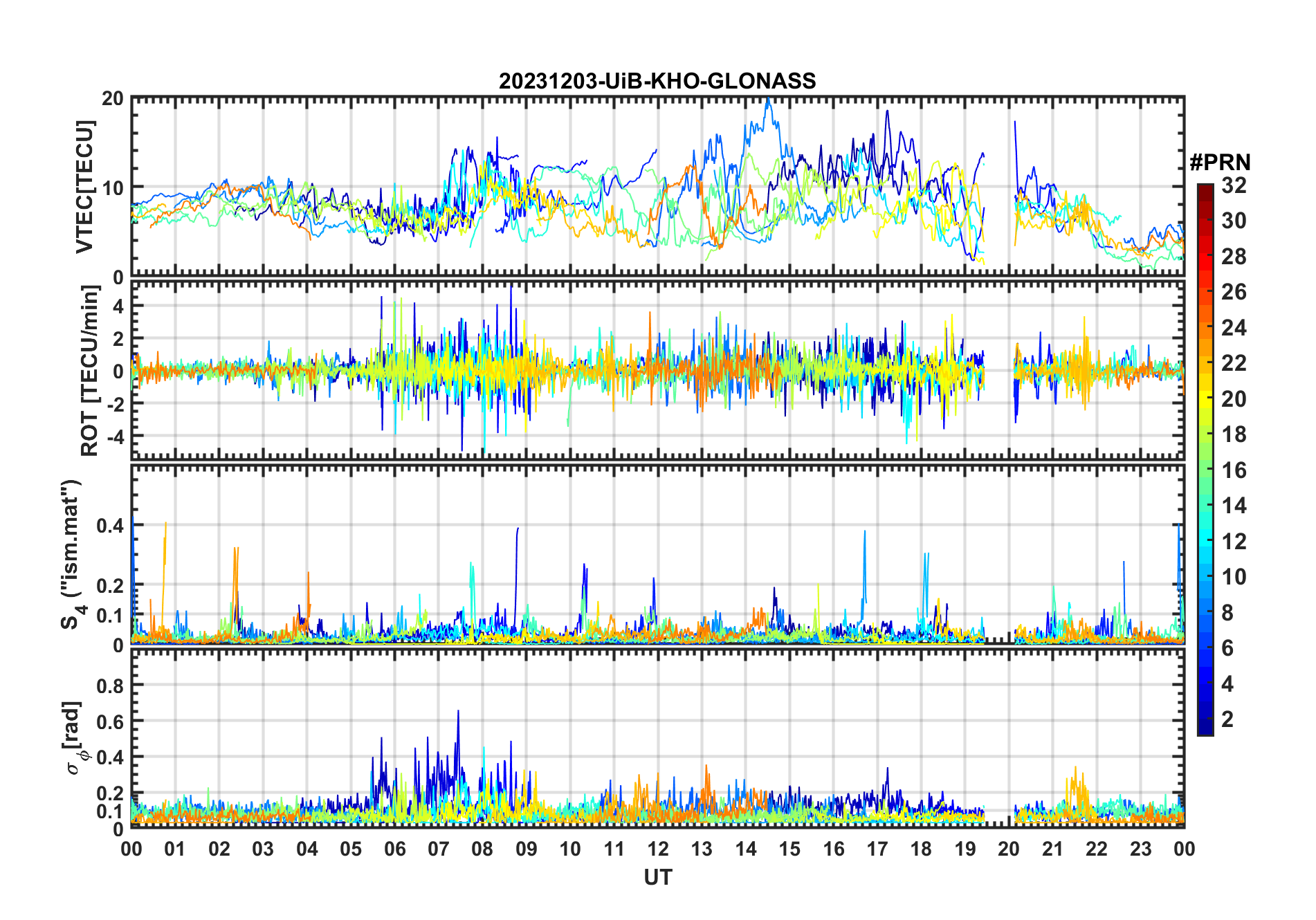This screenshot has height=920, width=1316.
Task: Click the S4 ("ism.mat") y-axis label
Action: (x=71, y=553)
